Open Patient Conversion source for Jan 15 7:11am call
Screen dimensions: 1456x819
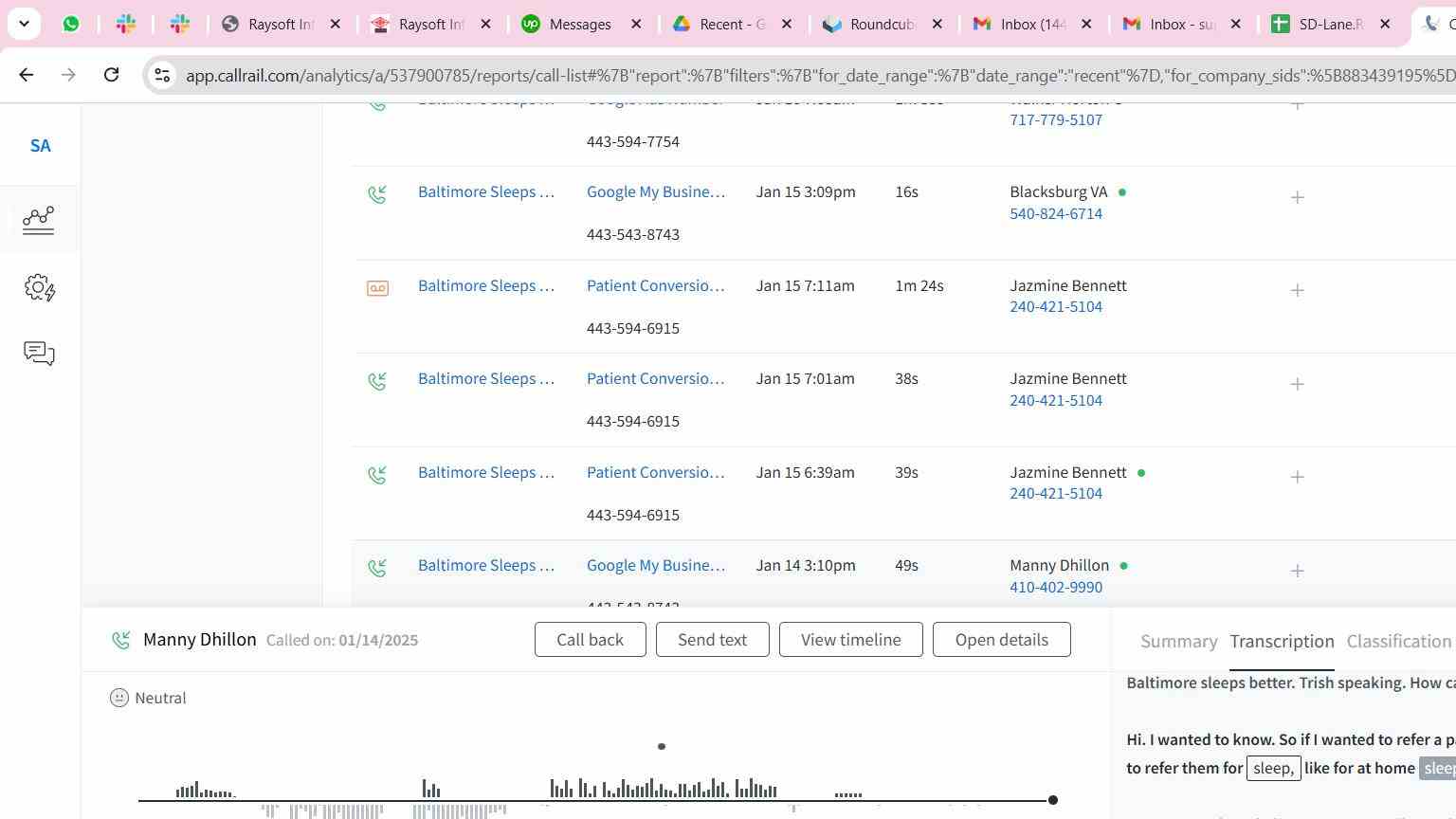(x=656, y=285)
